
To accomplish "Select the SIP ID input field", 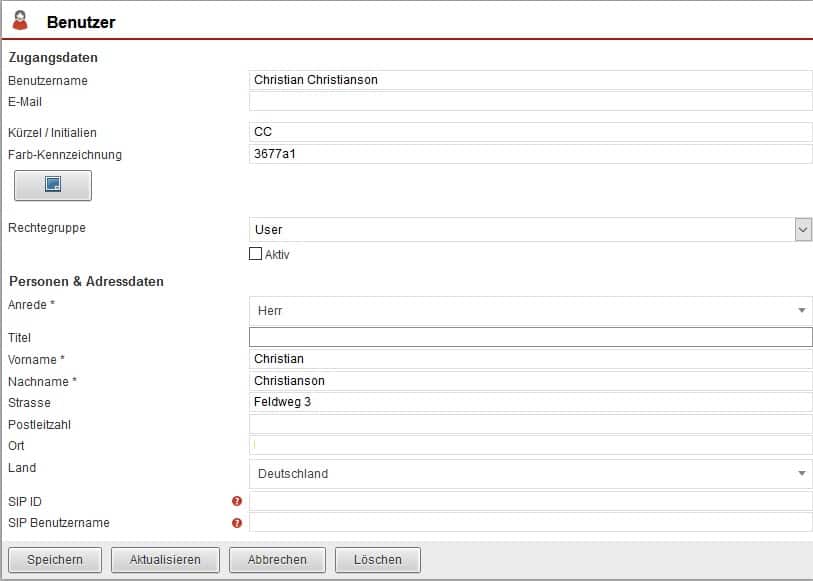I will [530, 501].
